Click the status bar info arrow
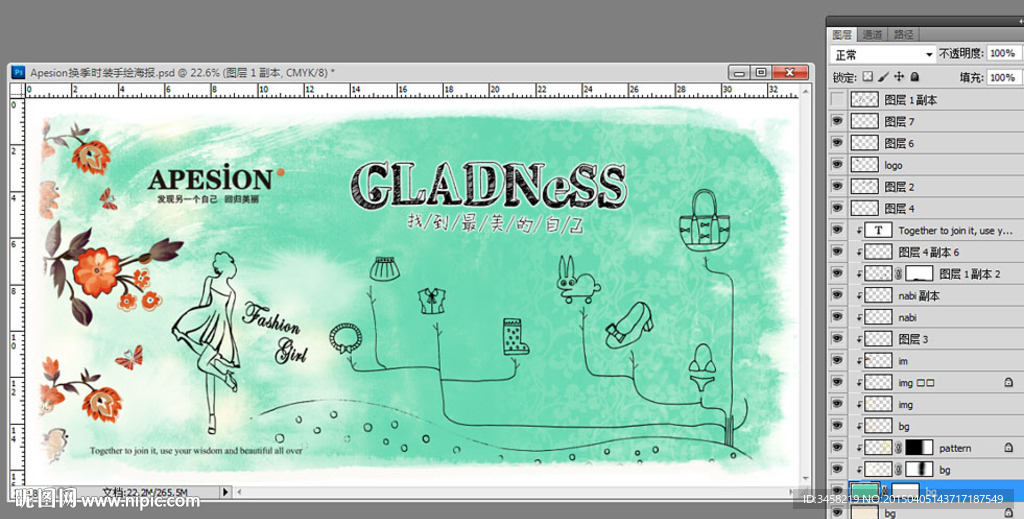This screenshot has width=1024, height=519. 225,492
